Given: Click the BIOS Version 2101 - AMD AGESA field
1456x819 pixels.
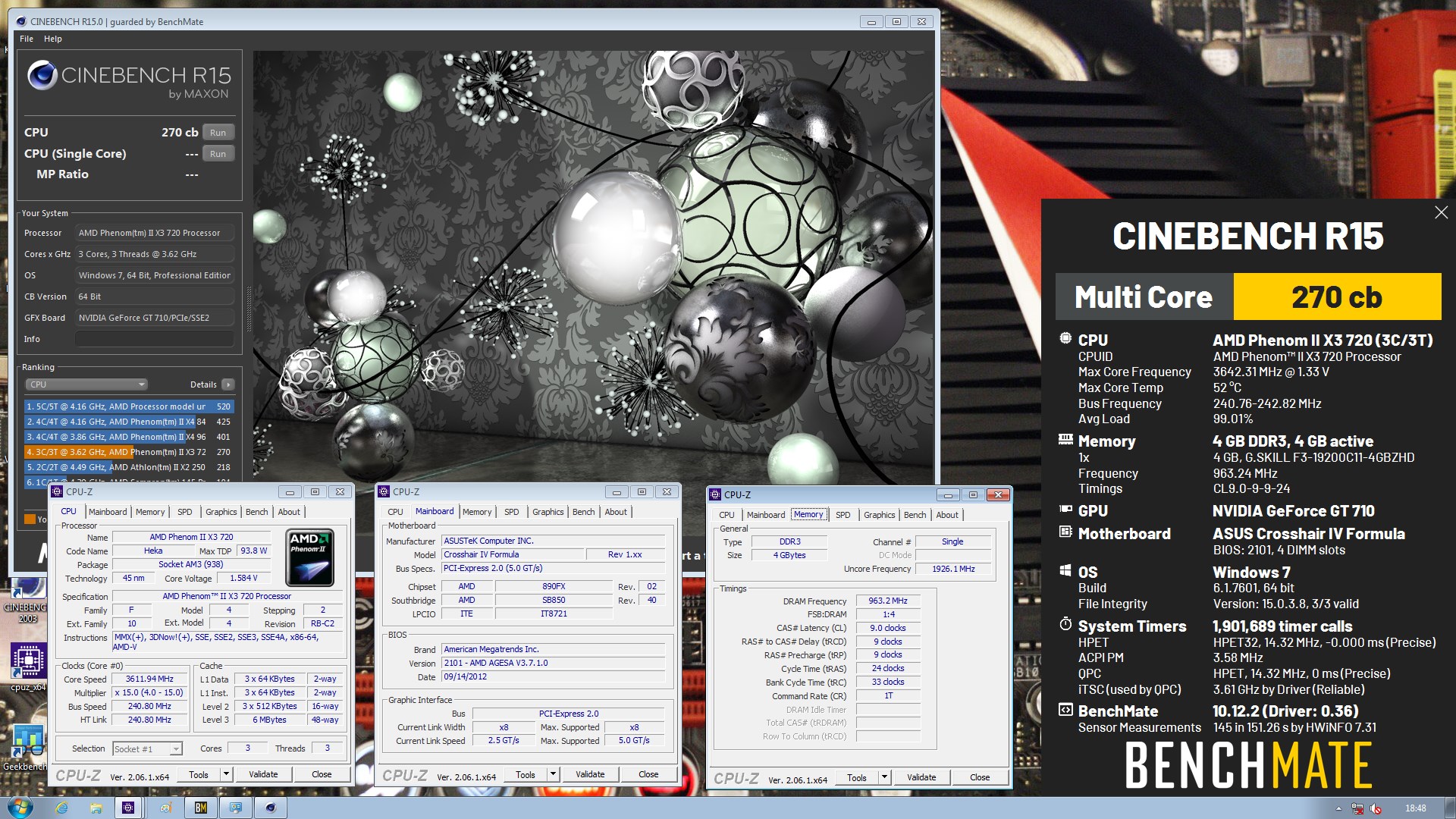Looking at the screenshot, I should coord(554,663).
